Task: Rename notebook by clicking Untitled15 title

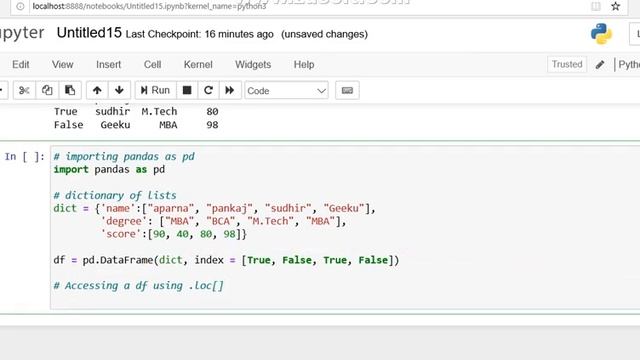Action: 89,33
